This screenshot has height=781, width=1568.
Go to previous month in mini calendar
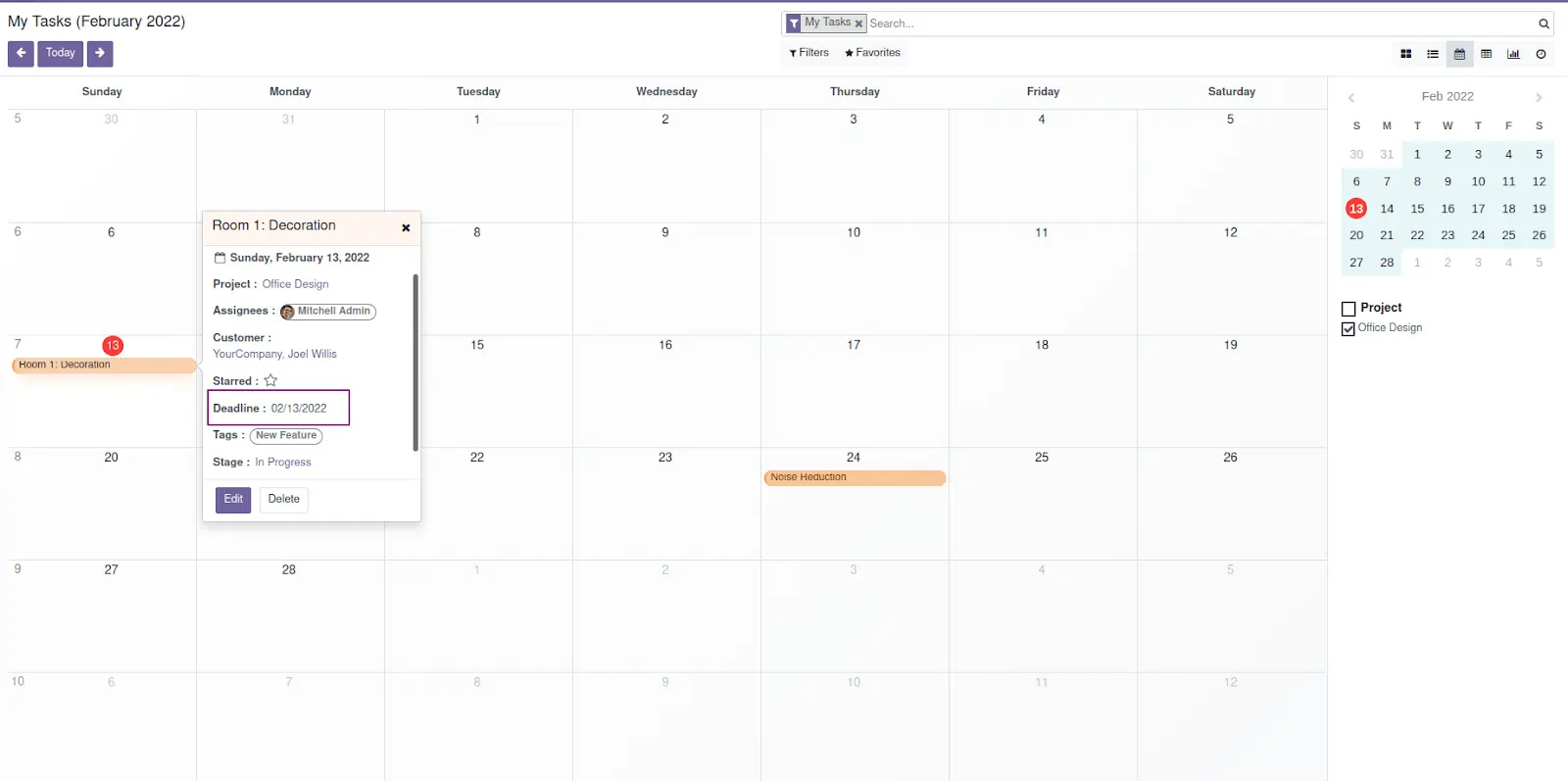pos(1351,97)
